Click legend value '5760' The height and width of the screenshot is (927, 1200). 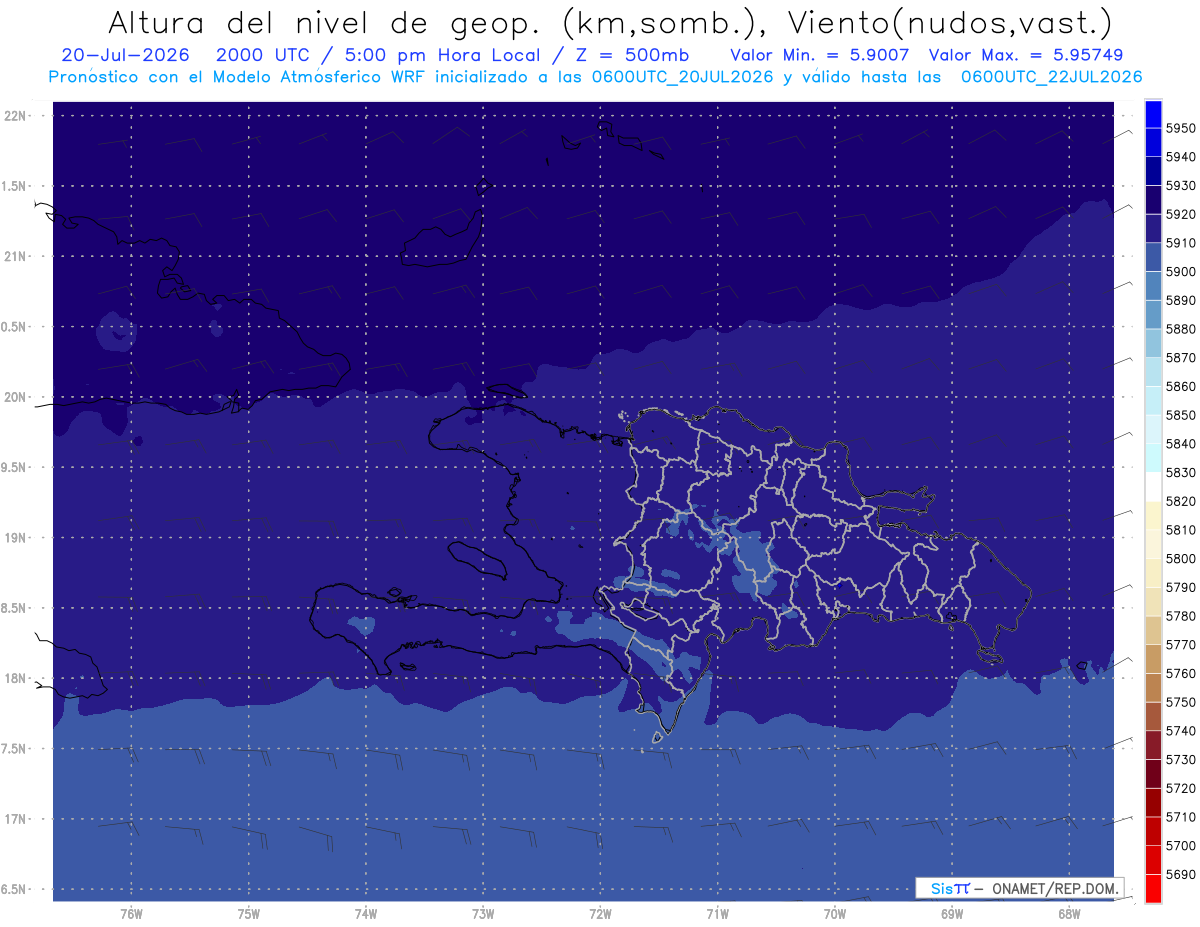click(x=1181, y=673)
